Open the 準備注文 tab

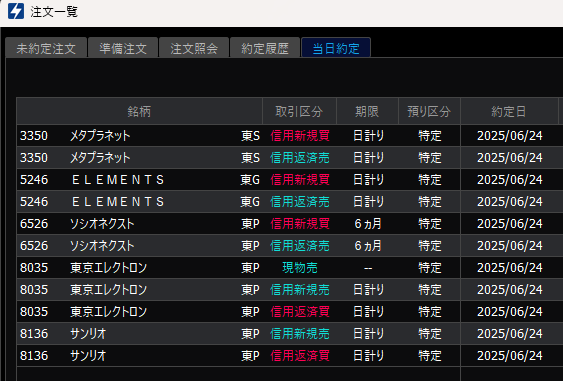point(123,48)
